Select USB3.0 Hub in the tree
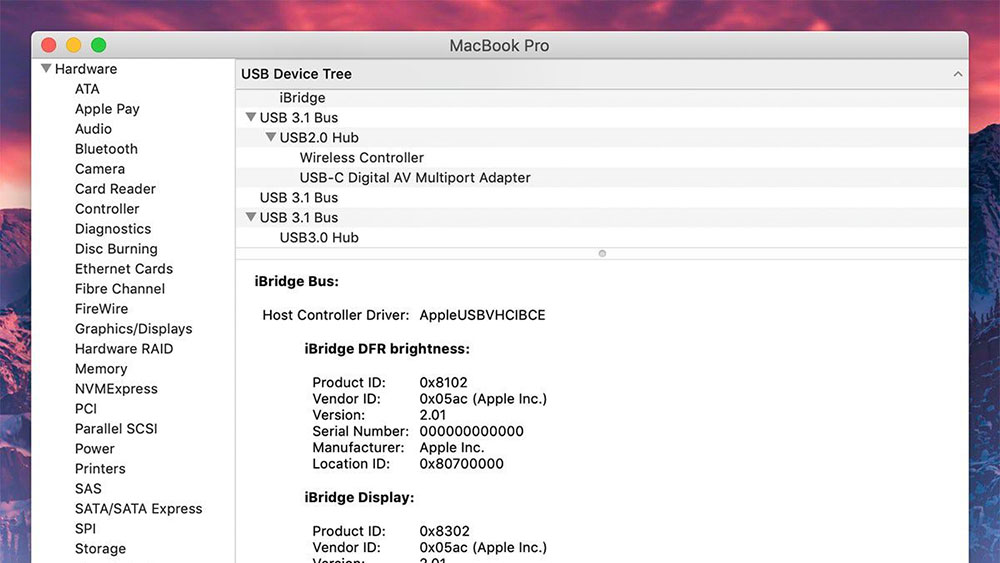This screenshot has height=563, width=1000. point(319,238)
